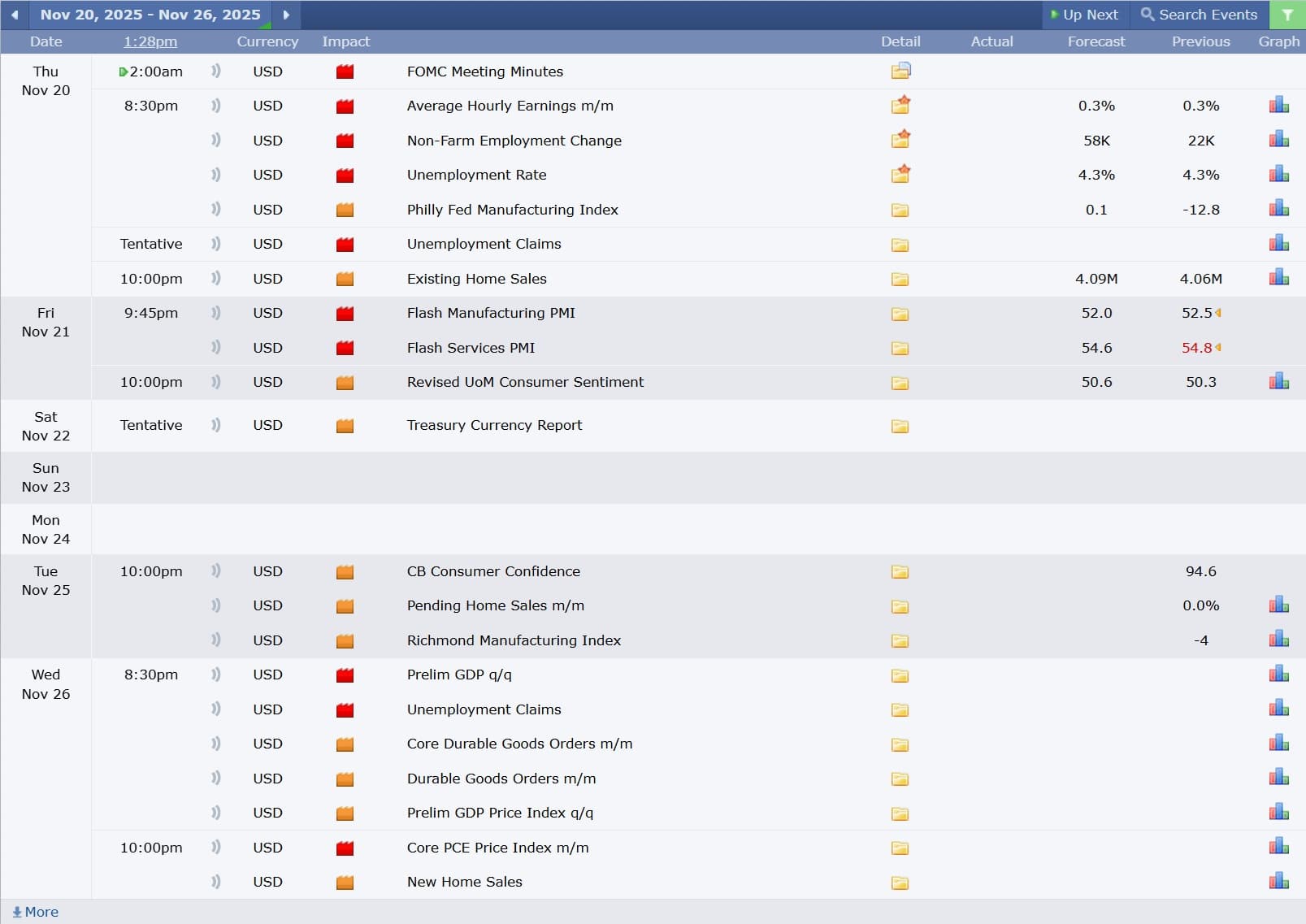This screenshot has height=924, width=1306.
Task: Toggle sound alert for Prelim GDP q/q
Action: tap(216, 675)
